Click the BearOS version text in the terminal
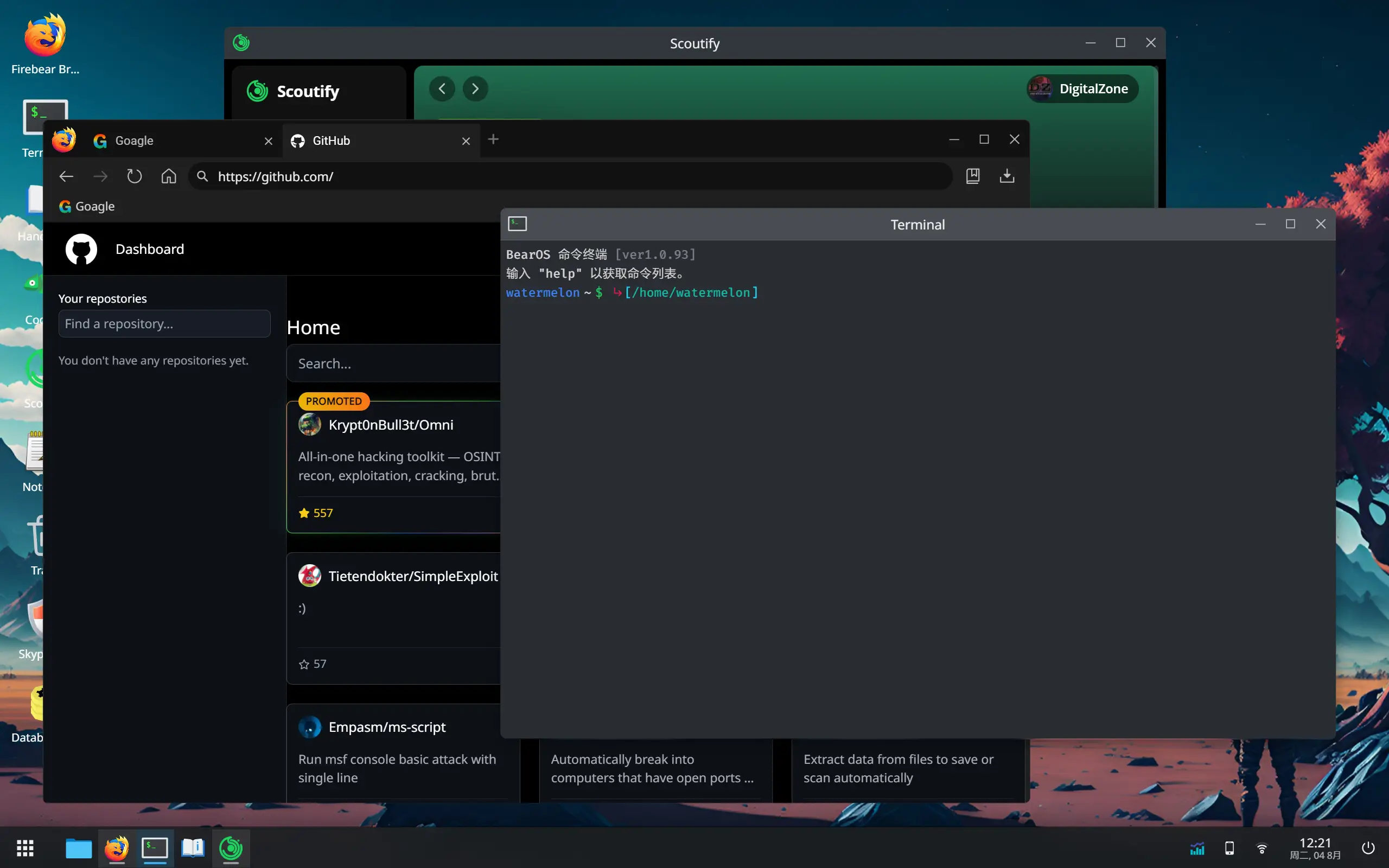Image resolution: width=1389 pixels, height=868 pixels. click(655, 254)
